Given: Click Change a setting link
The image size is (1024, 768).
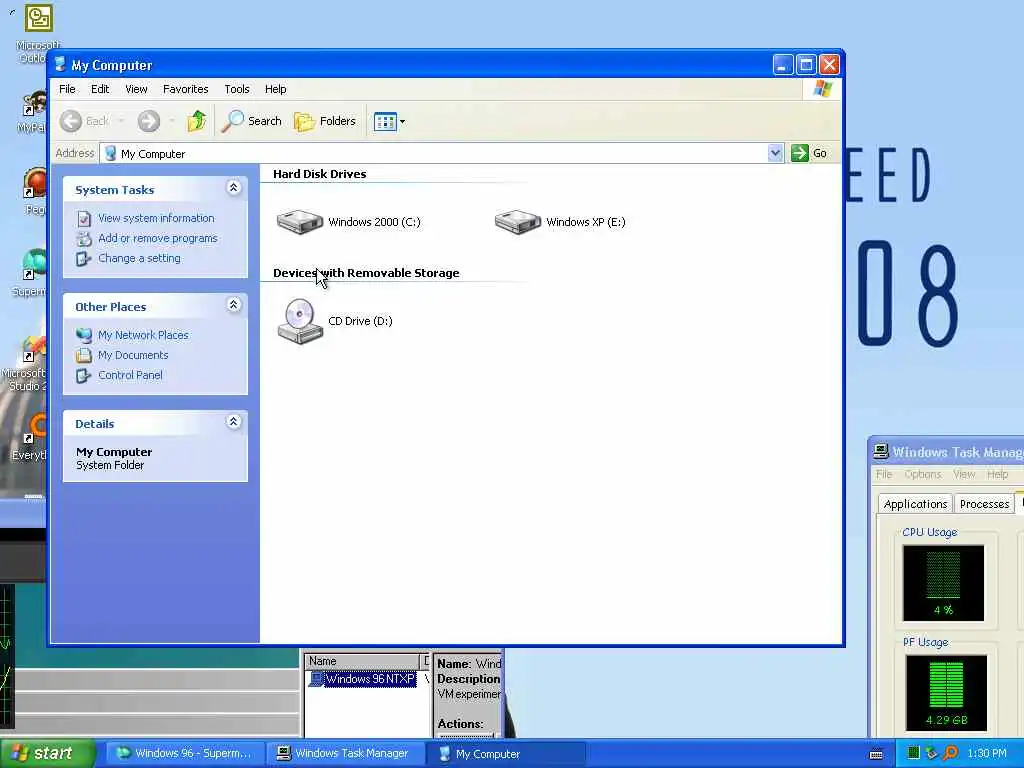Looking at the screenshot, I should (x=139, y=258).
